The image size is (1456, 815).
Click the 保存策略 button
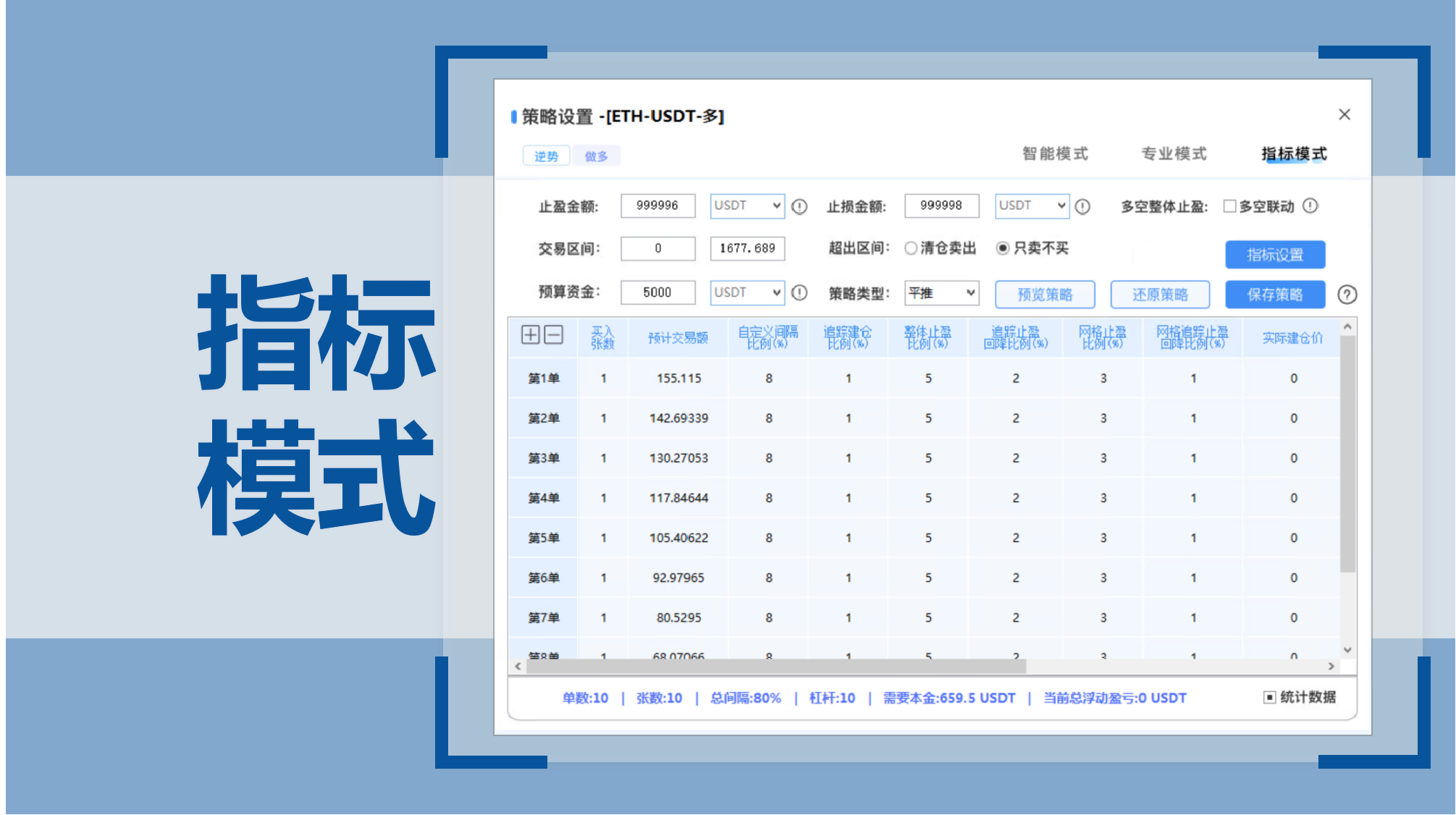tap(1275, 295)
